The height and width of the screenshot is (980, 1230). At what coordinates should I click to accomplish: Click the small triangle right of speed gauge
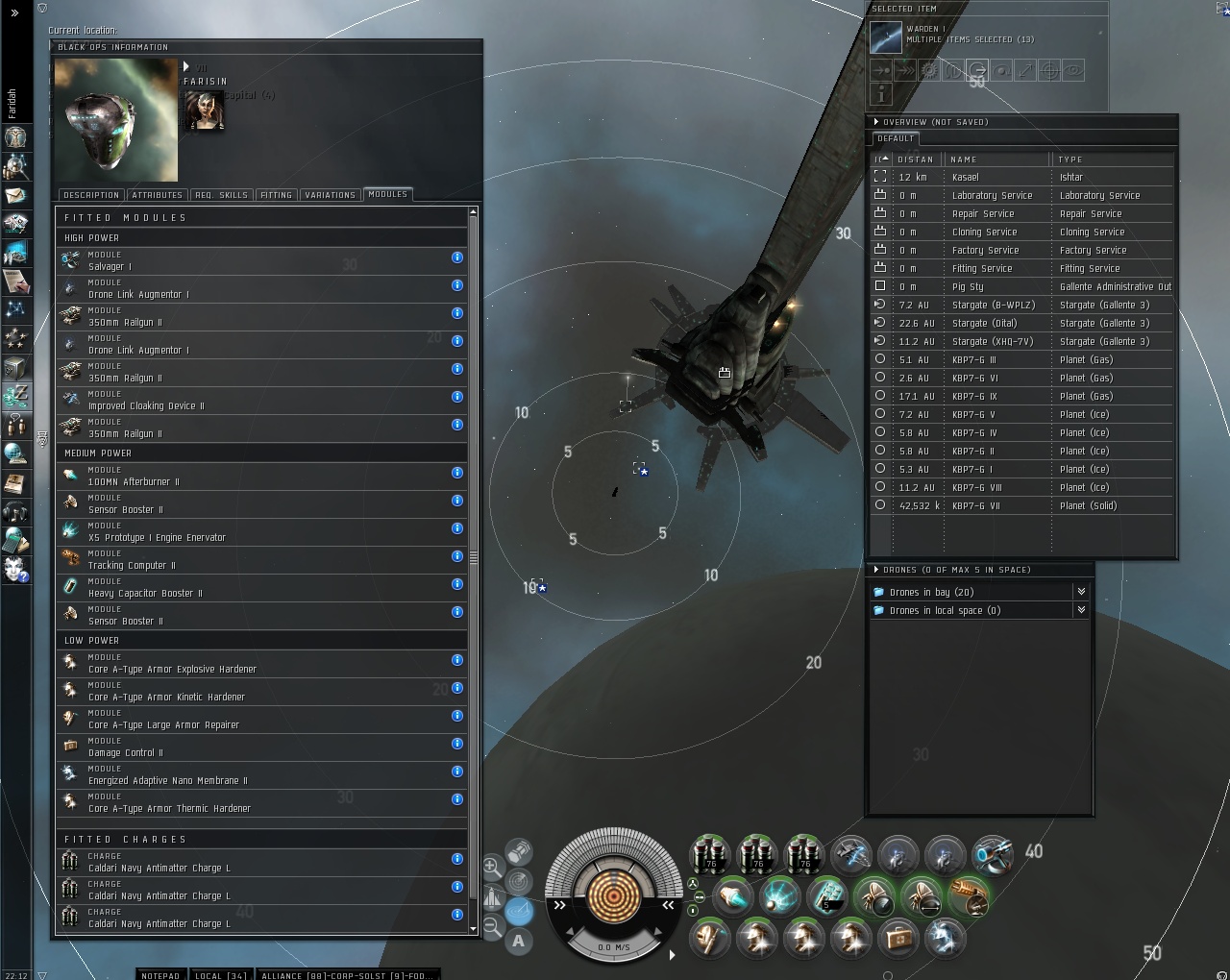[672, 954]
